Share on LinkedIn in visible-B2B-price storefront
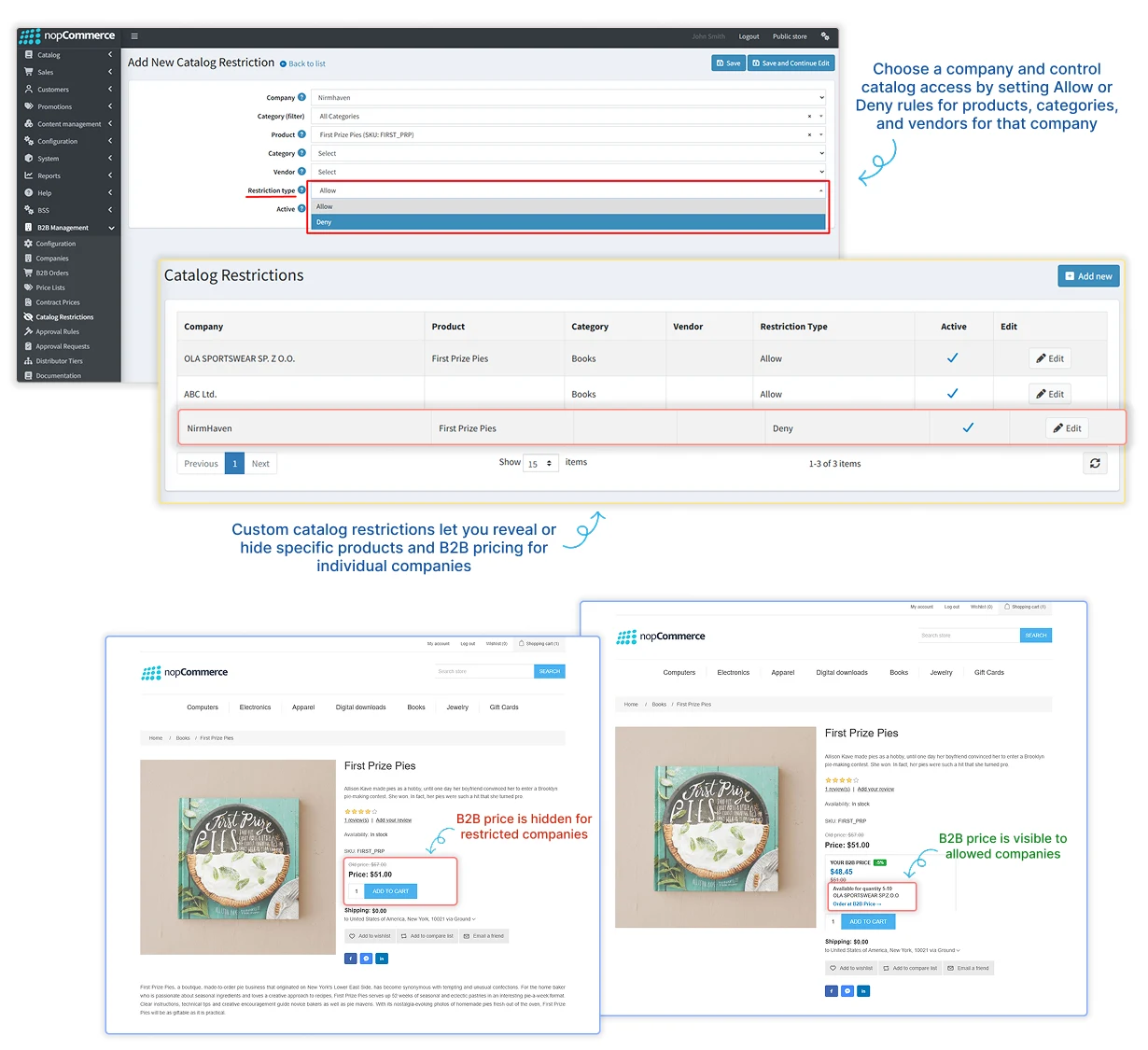This screenshot has height=1050, width=1148. pos(863,991)
